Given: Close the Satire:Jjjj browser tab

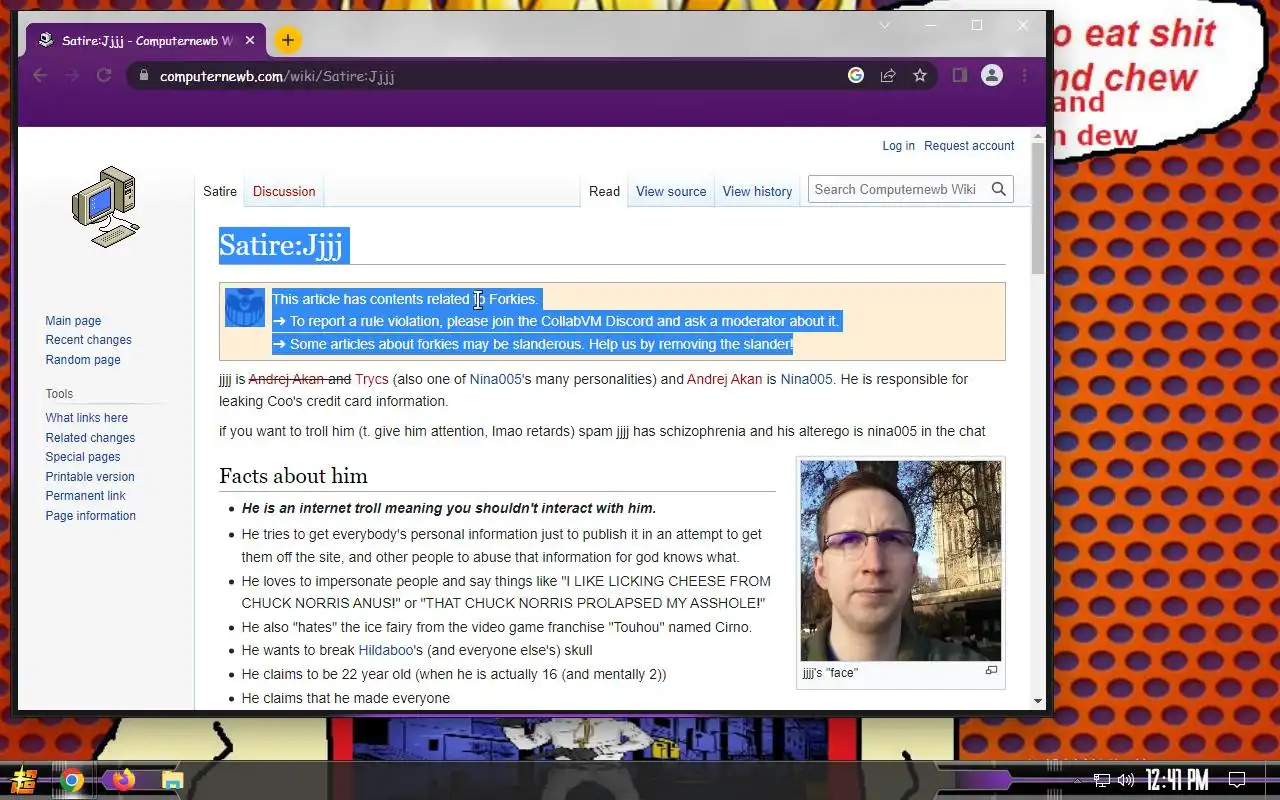Looking at the screenshot, I should click(250, 41).
